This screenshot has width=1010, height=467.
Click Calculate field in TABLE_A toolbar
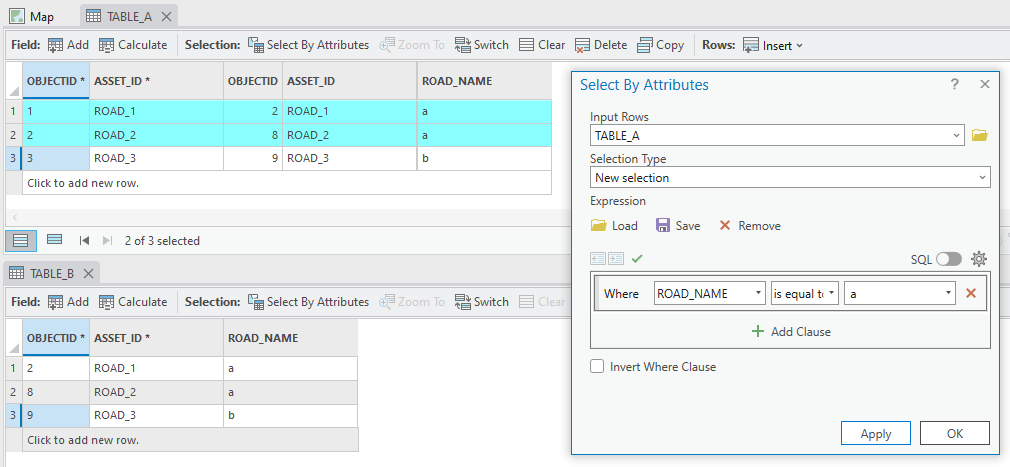[133, 45]
